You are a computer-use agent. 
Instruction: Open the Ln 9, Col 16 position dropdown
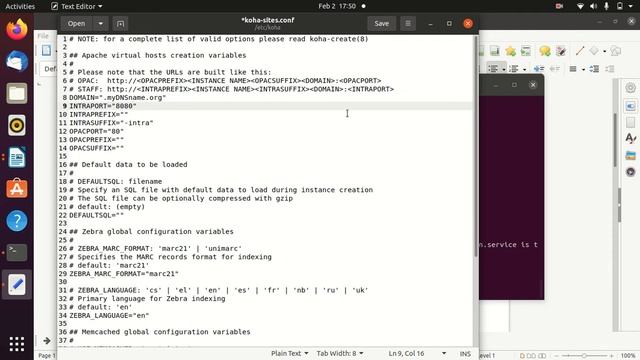click(x=417, y=353)
